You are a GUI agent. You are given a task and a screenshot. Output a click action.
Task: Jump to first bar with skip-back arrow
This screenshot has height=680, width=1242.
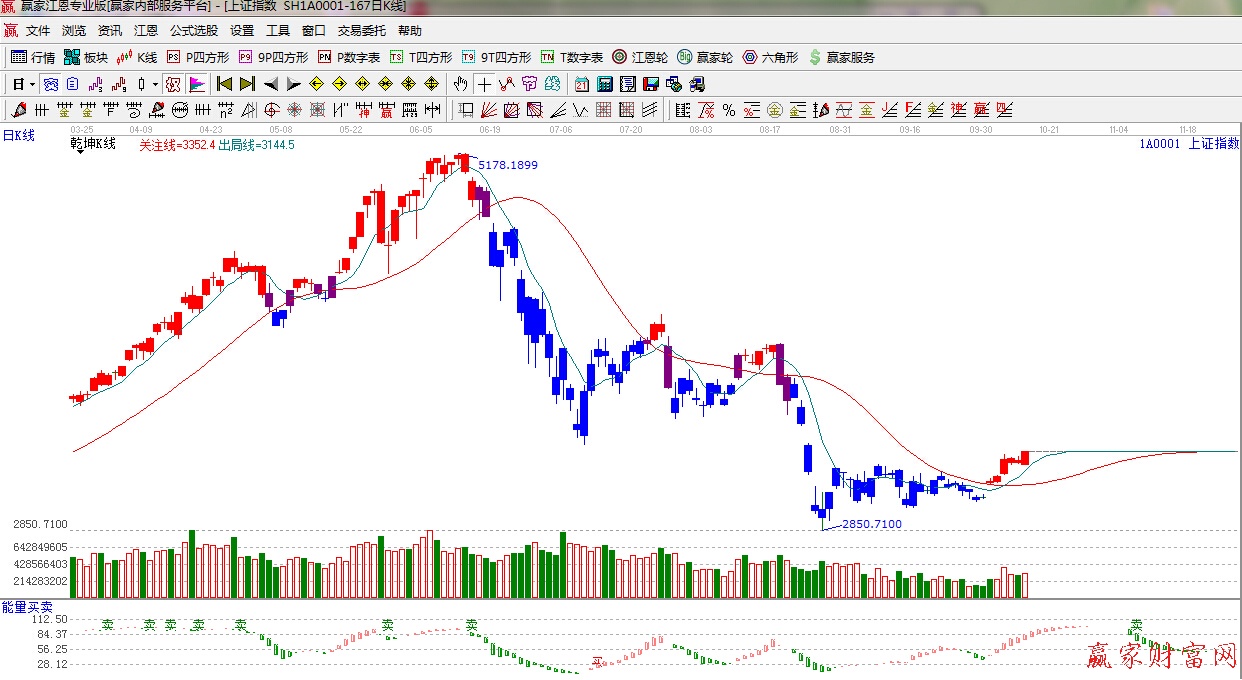tap(224, 84)
